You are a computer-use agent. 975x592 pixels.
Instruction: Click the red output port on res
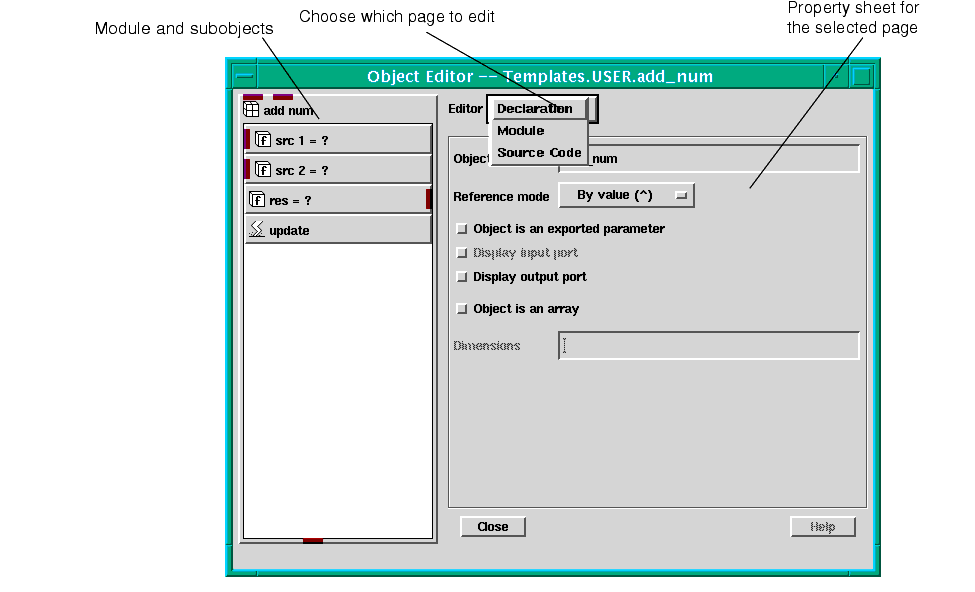(428, 199)
